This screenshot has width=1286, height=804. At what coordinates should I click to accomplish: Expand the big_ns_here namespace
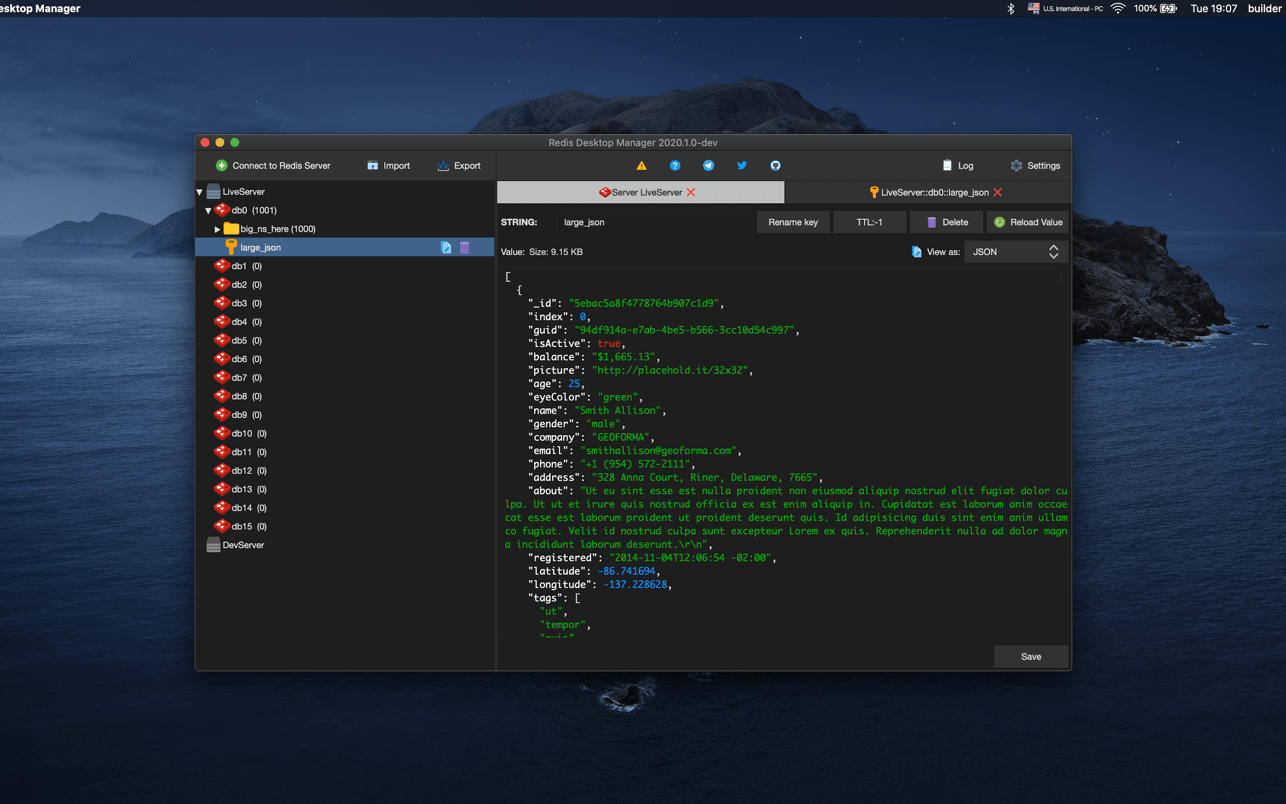pos(217,229)
